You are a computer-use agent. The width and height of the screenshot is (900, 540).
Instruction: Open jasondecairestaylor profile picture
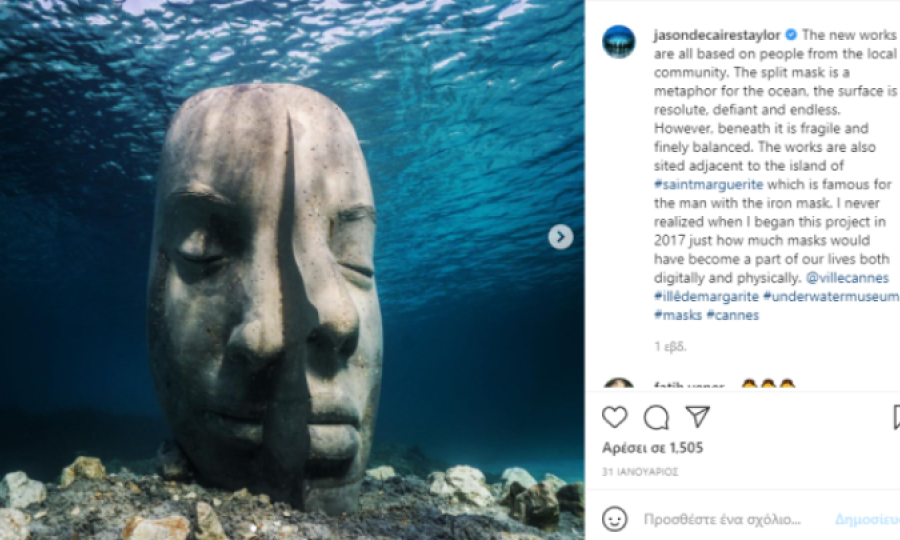click(619, 41)
